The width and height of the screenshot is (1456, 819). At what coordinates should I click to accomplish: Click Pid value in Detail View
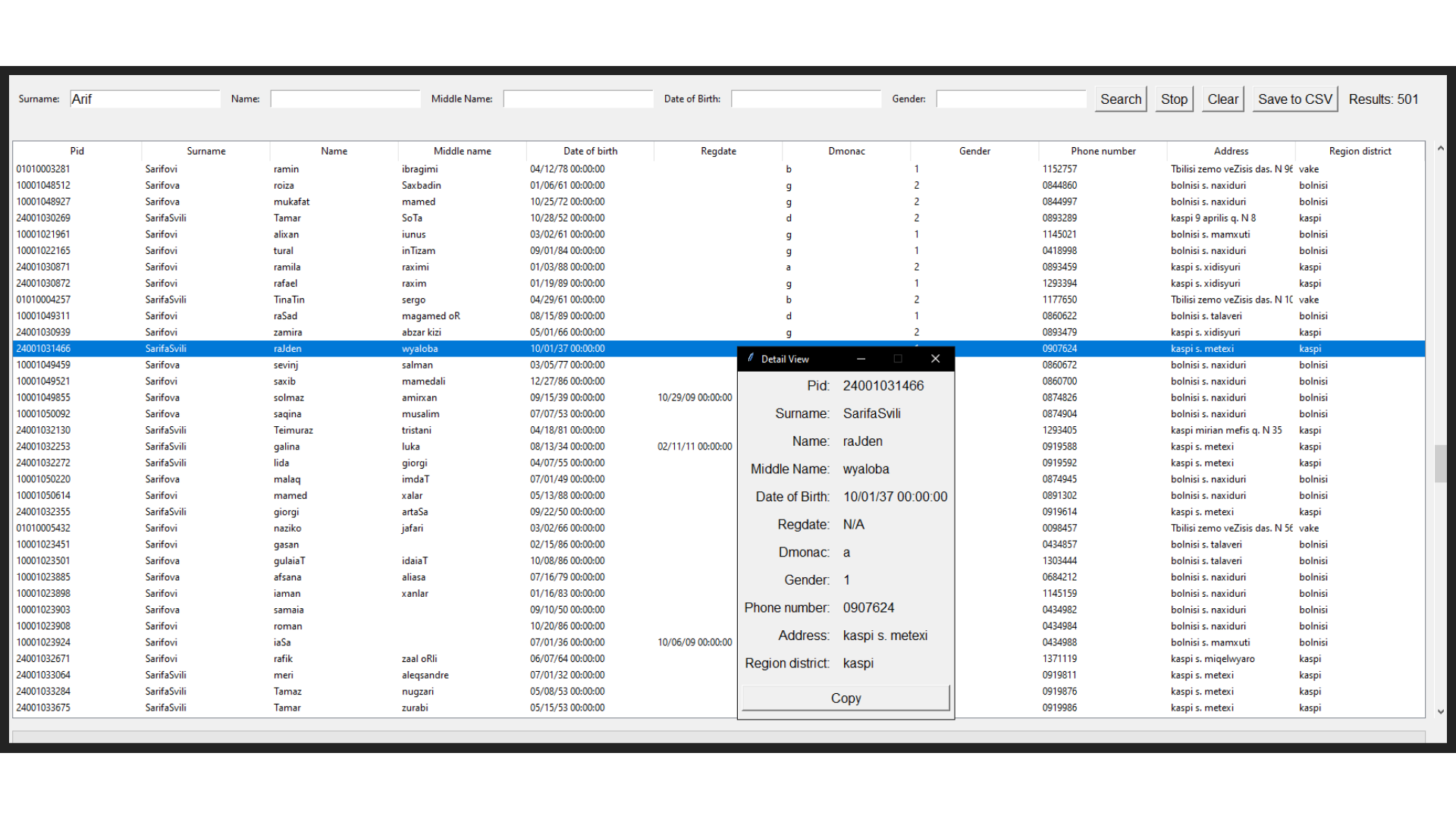pyautogui.click(x=883, y=386)
